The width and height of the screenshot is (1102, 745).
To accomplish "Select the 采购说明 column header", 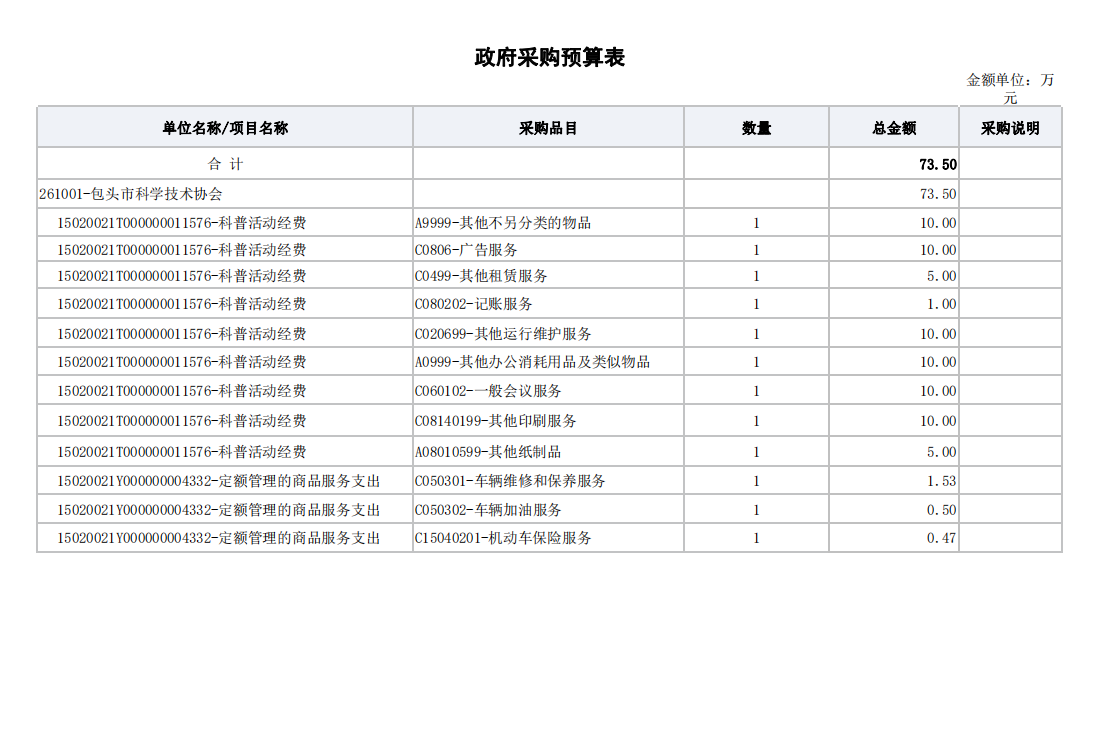I will click(x=1010, y=128).
